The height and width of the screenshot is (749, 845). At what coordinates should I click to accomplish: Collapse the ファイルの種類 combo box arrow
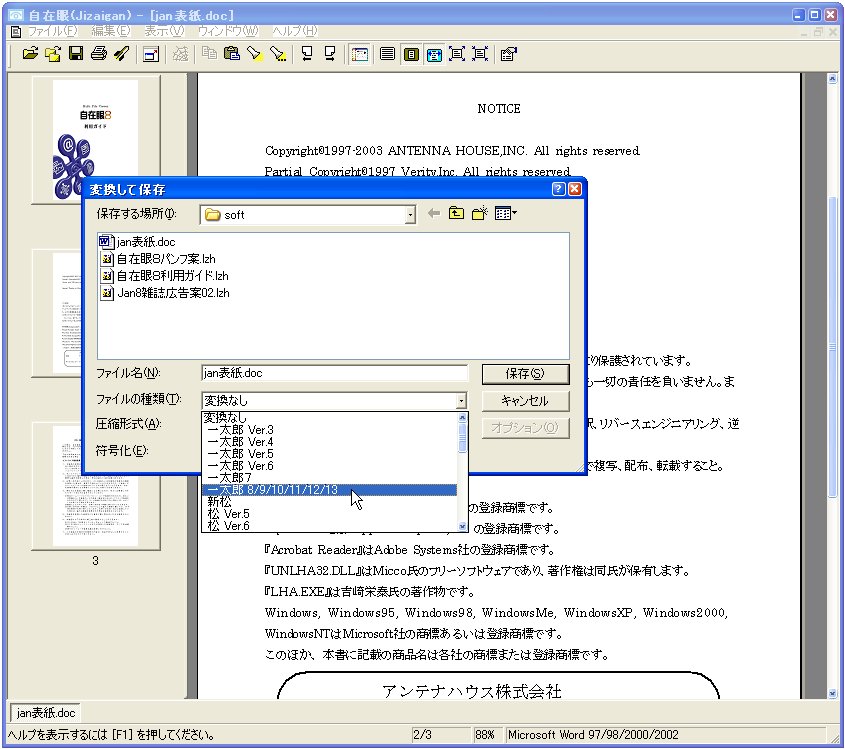461,400
